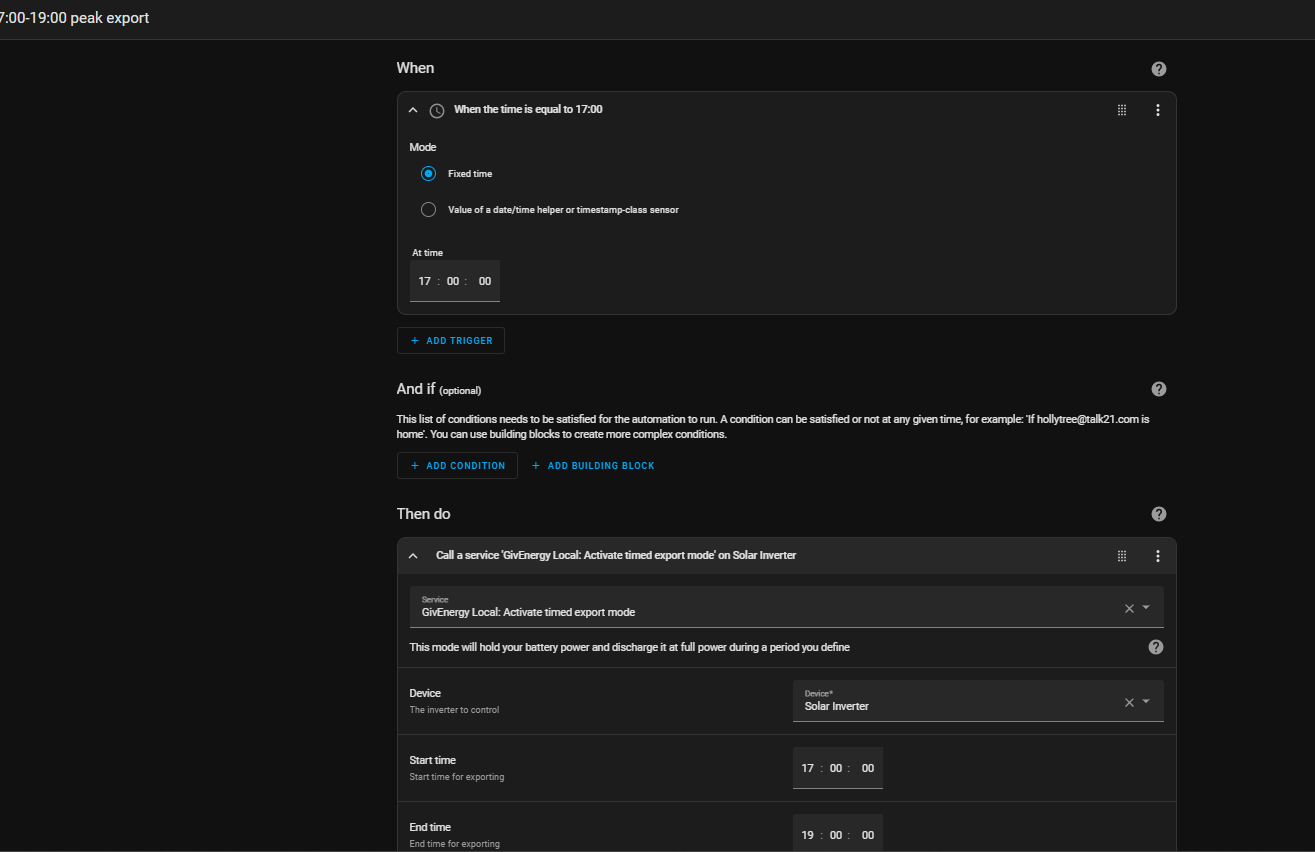This screenshot has width=1315, height=852.
Task: Grab the reorder handle on the service action
Action: pos(1122,555)
